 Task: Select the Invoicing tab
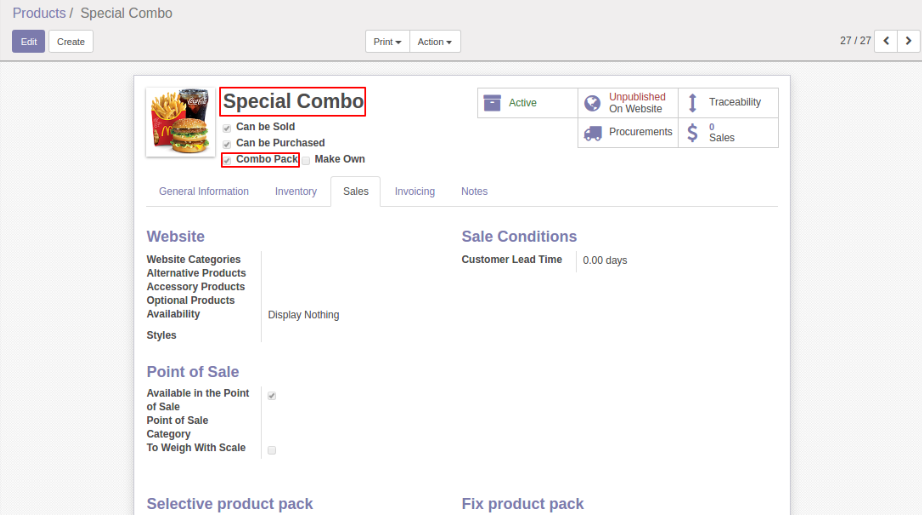point(414,191)
